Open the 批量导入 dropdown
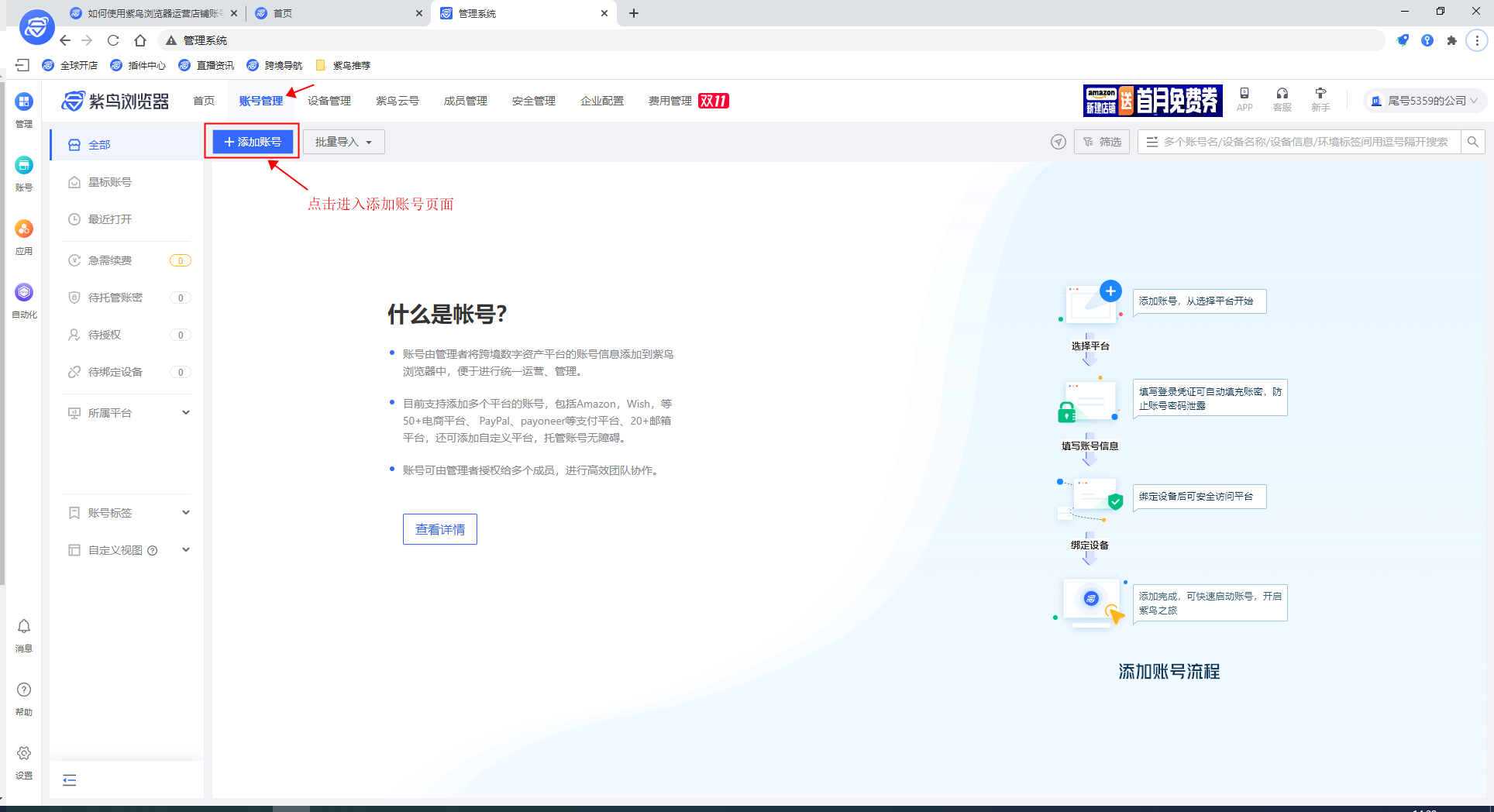Image resolution: width=1494 pixels, height=812 pixels. [x=343, y=142]
